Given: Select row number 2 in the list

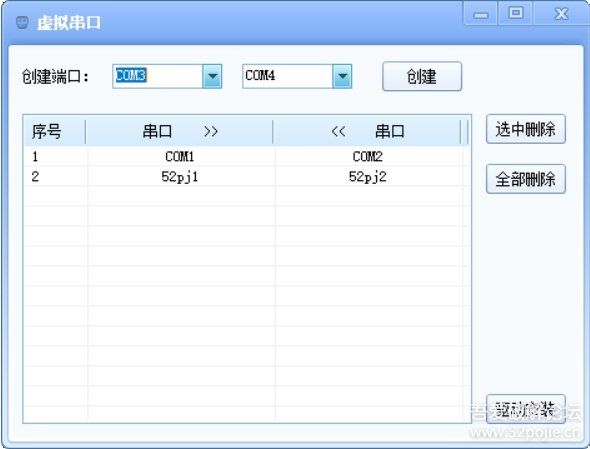Looking at the screenshot, I should 35,177.
